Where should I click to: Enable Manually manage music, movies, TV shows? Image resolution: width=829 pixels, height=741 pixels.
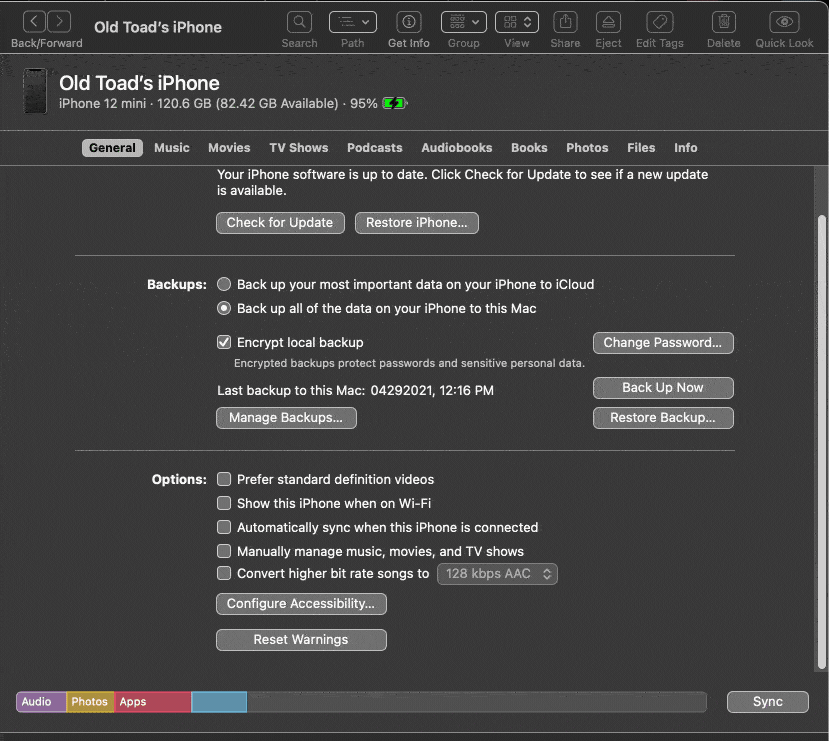pyautogui.click(x=224, y=551)
